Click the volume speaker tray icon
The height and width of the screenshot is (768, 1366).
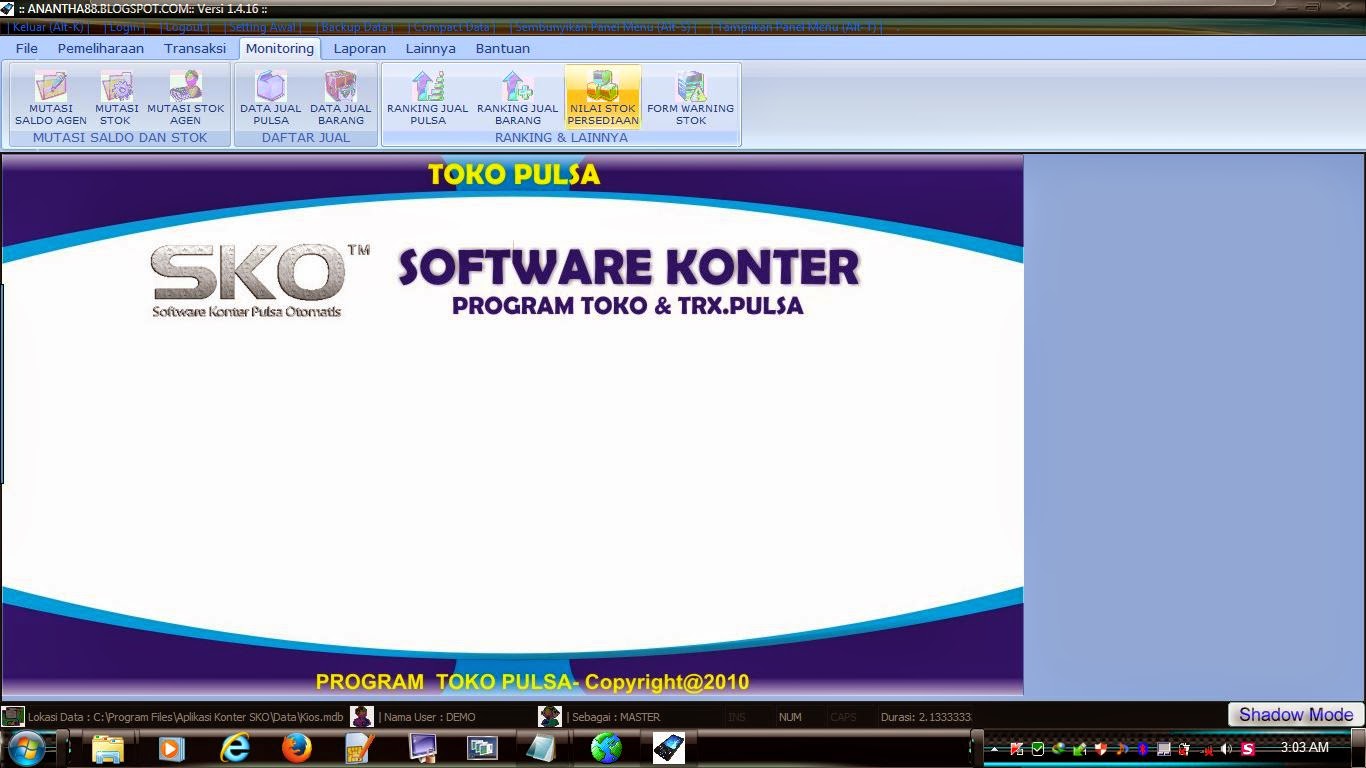point(1227,749)
